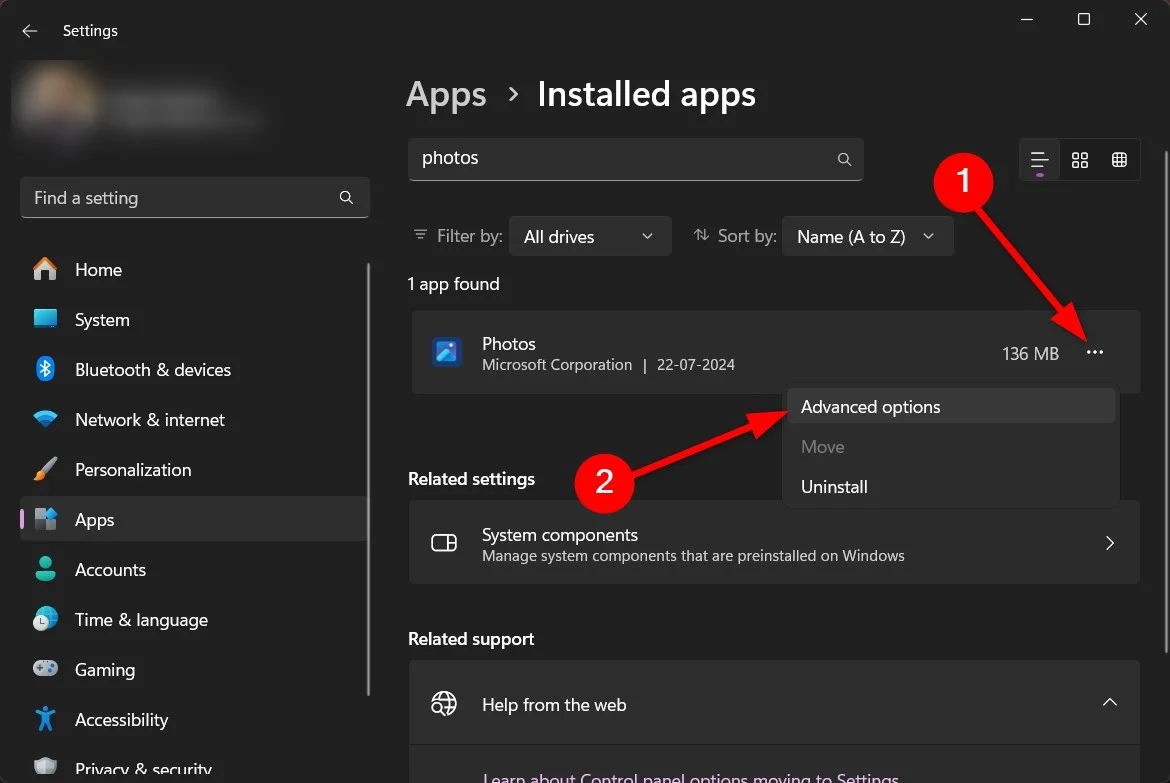The image size is (1170, 783).
Task: Collapse the Help from the web section
Action: tap(1110, 702)
